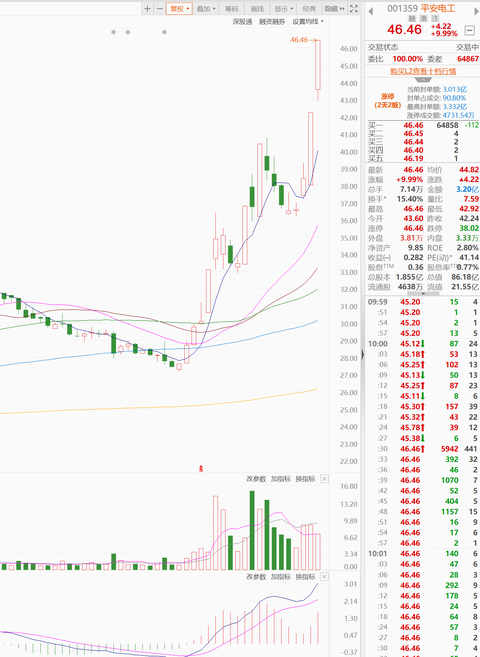Close the MACD indicator panel
480x657 pixels.
coord(324,577)
